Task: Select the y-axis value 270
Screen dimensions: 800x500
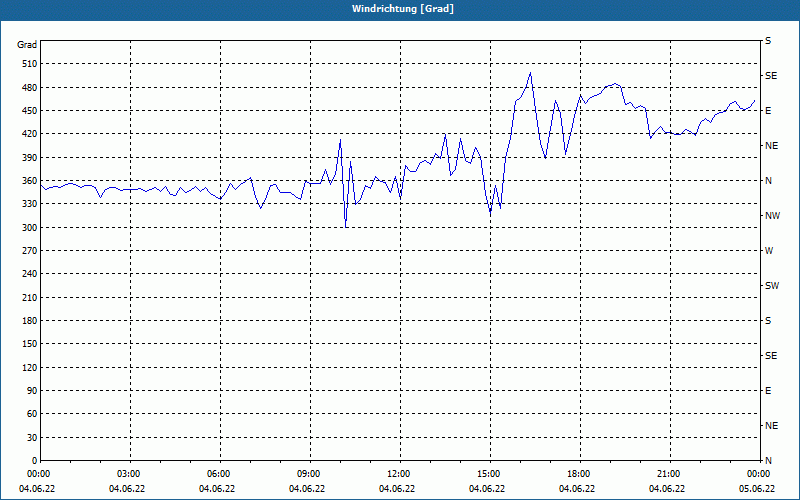Action: [x=30, y=251]
